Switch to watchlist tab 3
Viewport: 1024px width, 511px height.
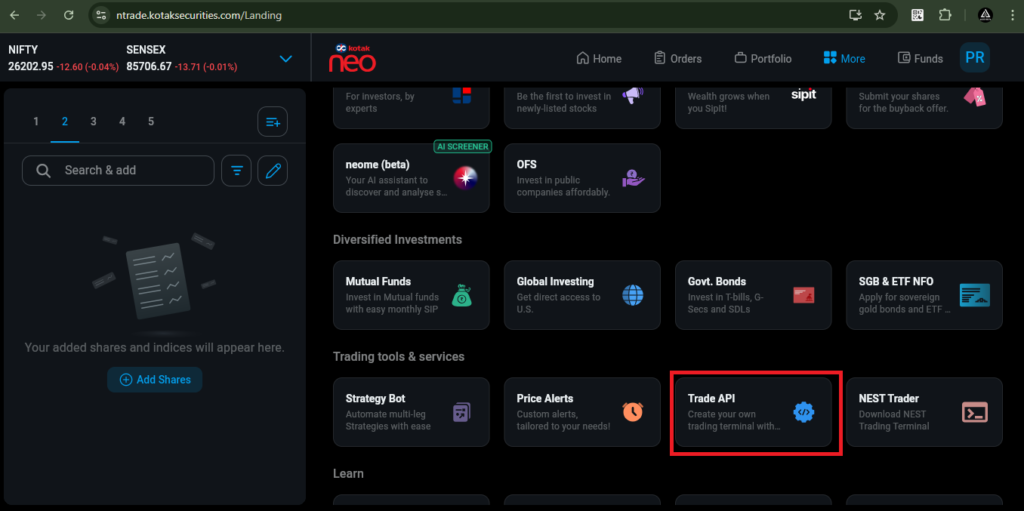click(x=93, y=122)
